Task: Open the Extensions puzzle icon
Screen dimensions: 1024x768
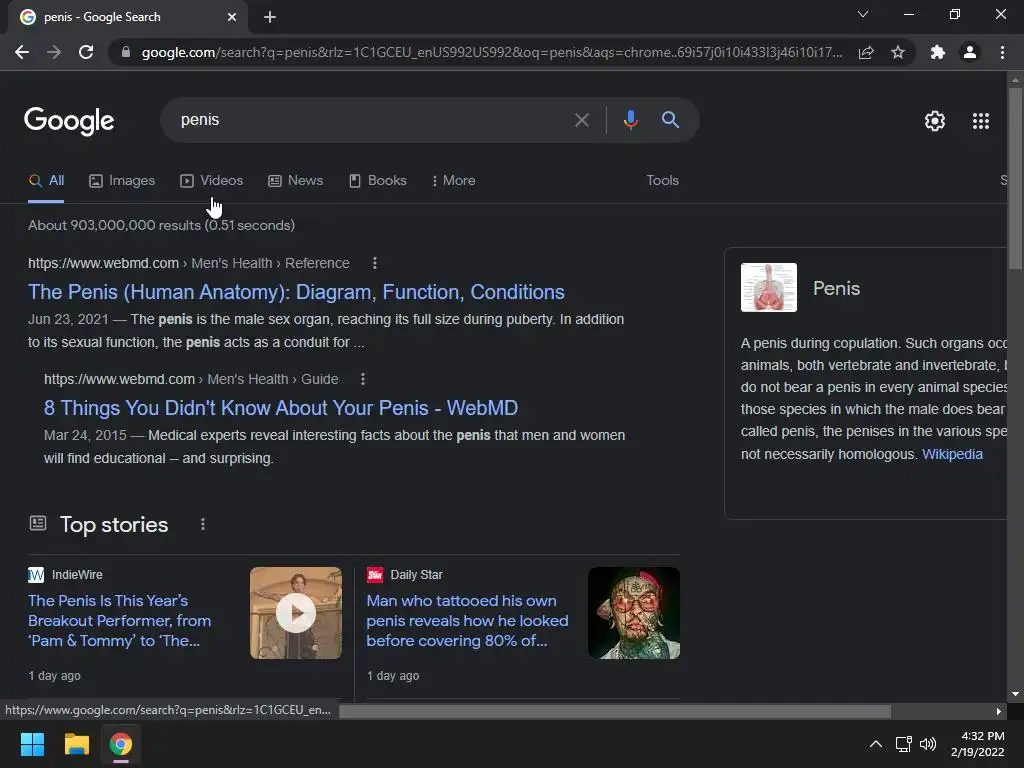Action: point(938,52)
